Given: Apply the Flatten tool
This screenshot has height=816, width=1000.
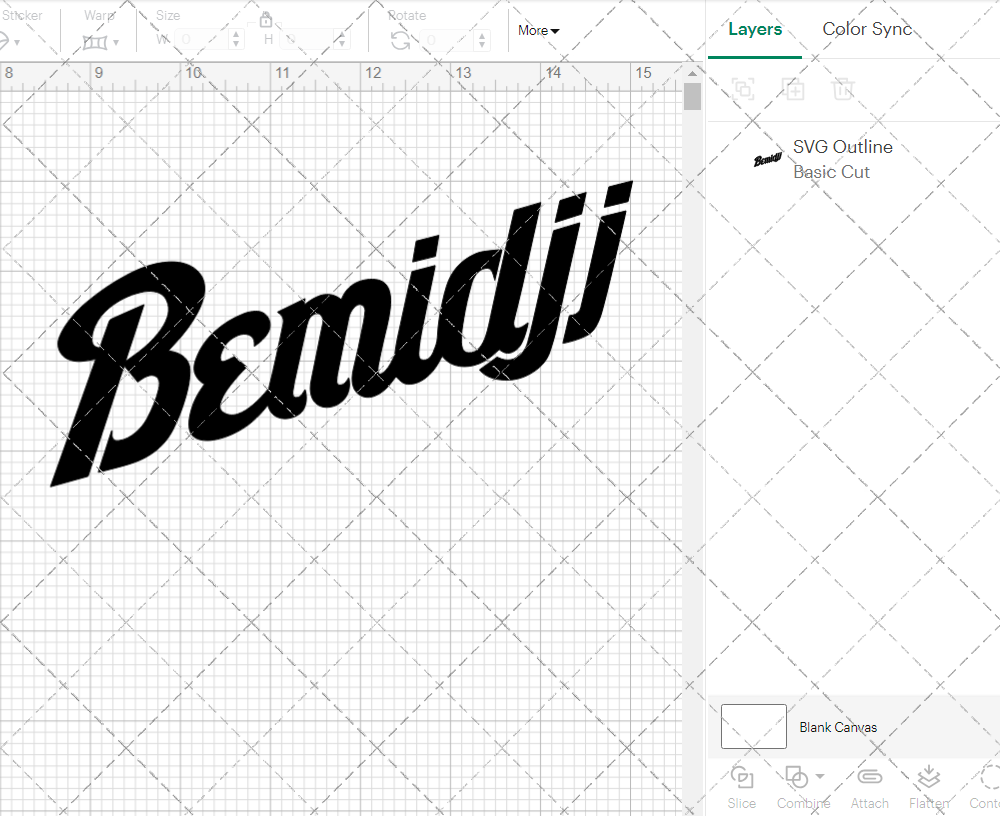Looking at the screenshot, I should coord(928,786).
